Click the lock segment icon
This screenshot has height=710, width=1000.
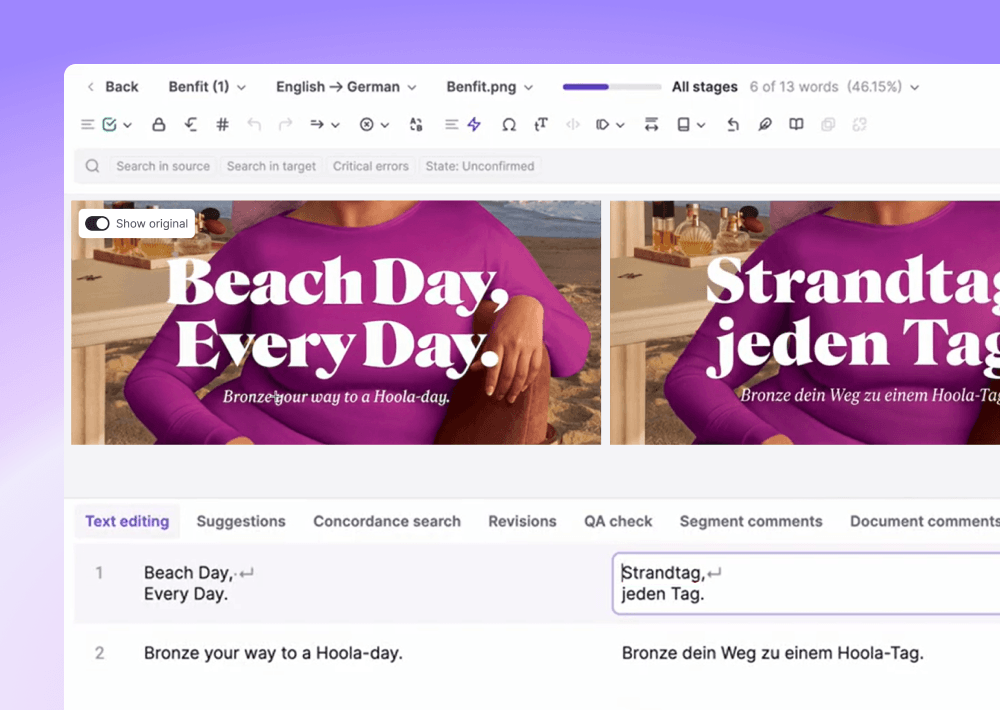pos(158,125)
